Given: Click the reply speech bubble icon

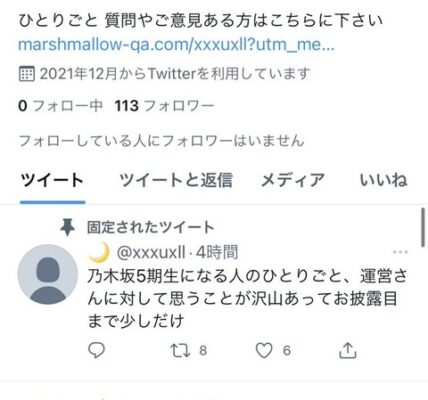Looking at the screenshot, I should (97, 350).
